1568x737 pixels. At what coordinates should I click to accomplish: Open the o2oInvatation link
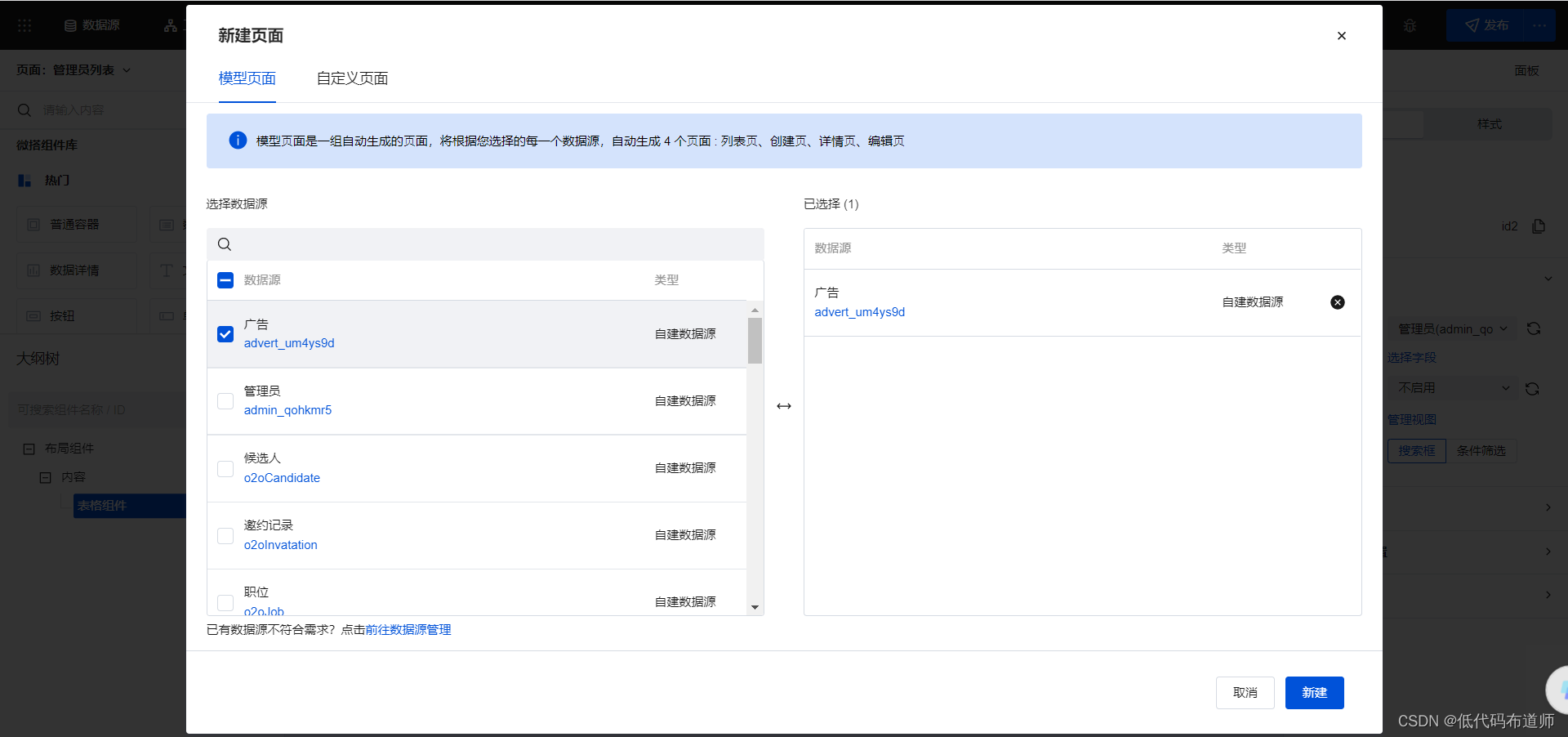(x=280, y=545)
